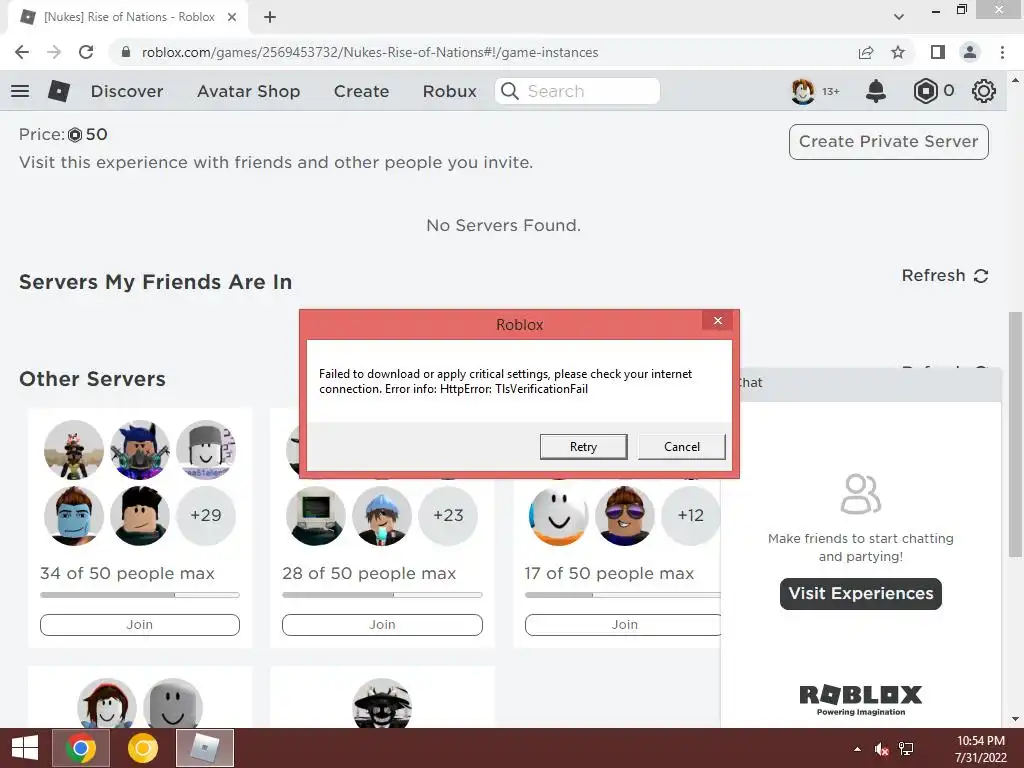1024x768 pixels.
Task: Click the computer monitor head avatar
Action: point(315,515)
